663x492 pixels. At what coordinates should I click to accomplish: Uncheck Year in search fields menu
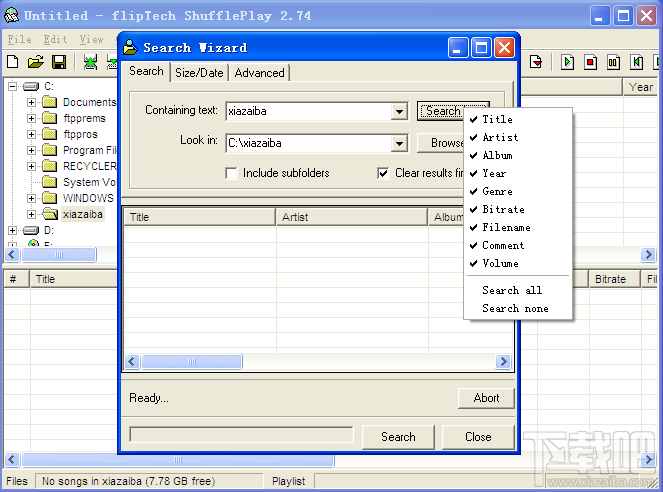(518, 173)
